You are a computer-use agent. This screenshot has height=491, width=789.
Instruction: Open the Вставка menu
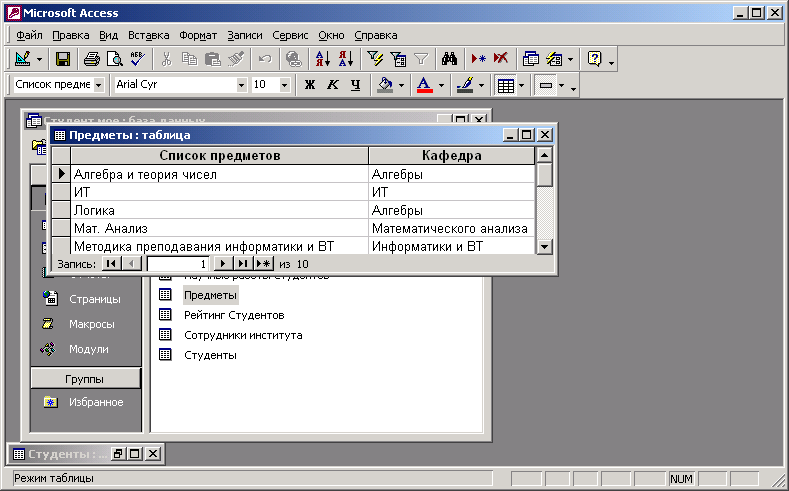coord(148,35)
